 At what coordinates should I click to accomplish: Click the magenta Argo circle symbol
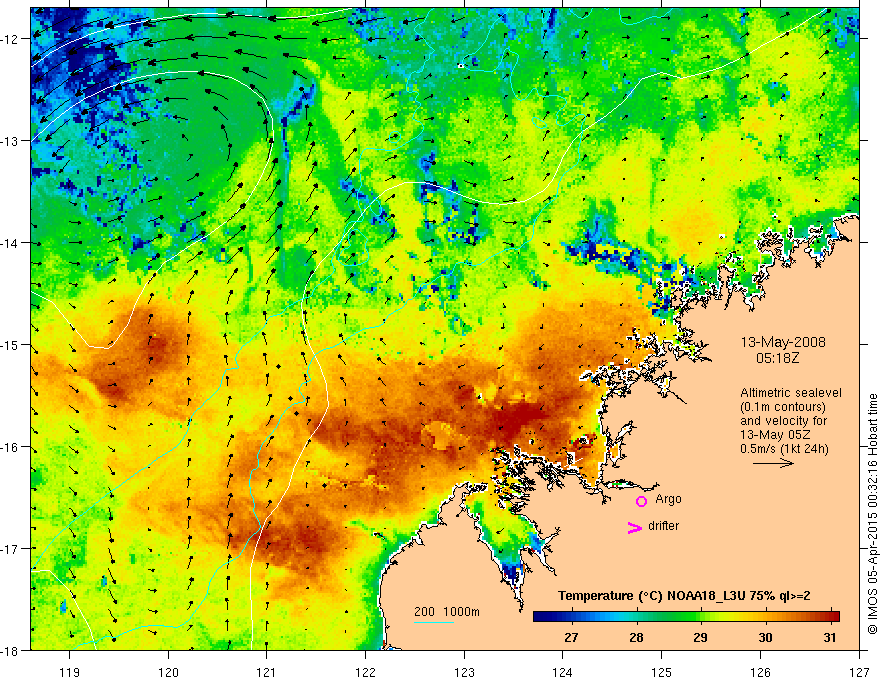tap(641, 501)
